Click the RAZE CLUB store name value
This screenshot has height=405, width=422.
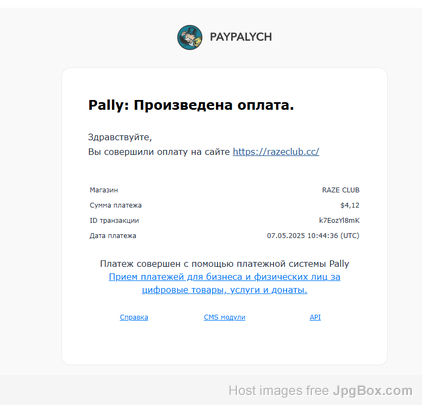point(341,190)
